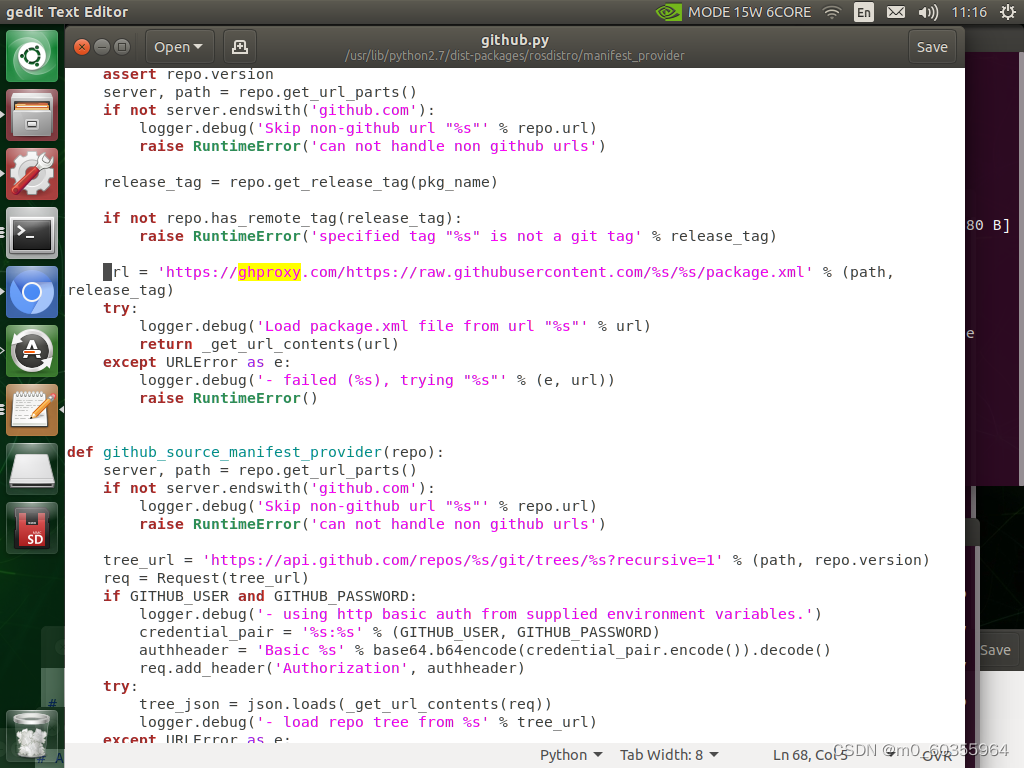The image size is (1024, 768).
Task: Open the Trash in the launcher
Action: tap(32, 735)
